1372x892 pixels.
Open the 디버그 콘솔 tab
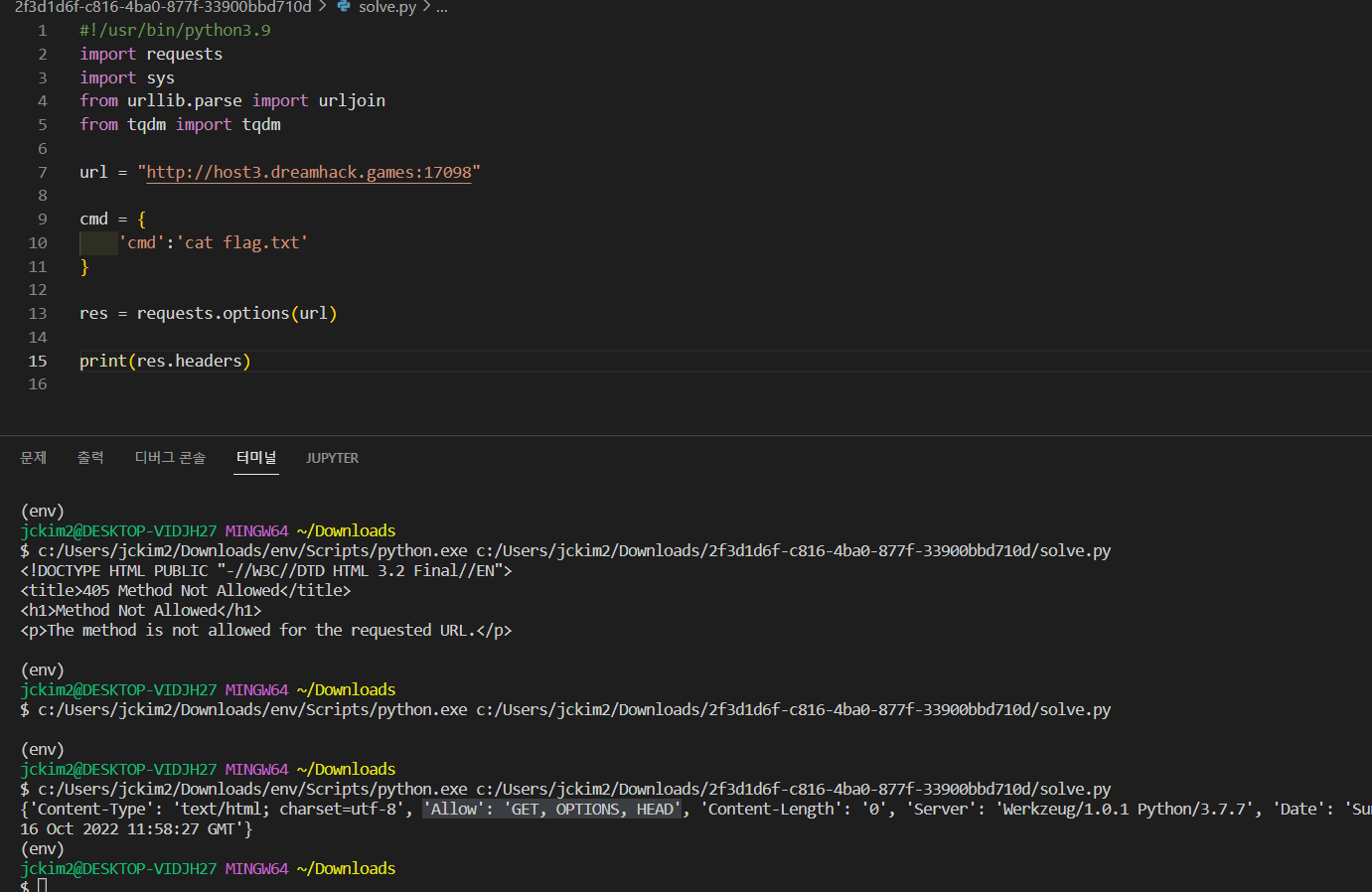[170, 458]
